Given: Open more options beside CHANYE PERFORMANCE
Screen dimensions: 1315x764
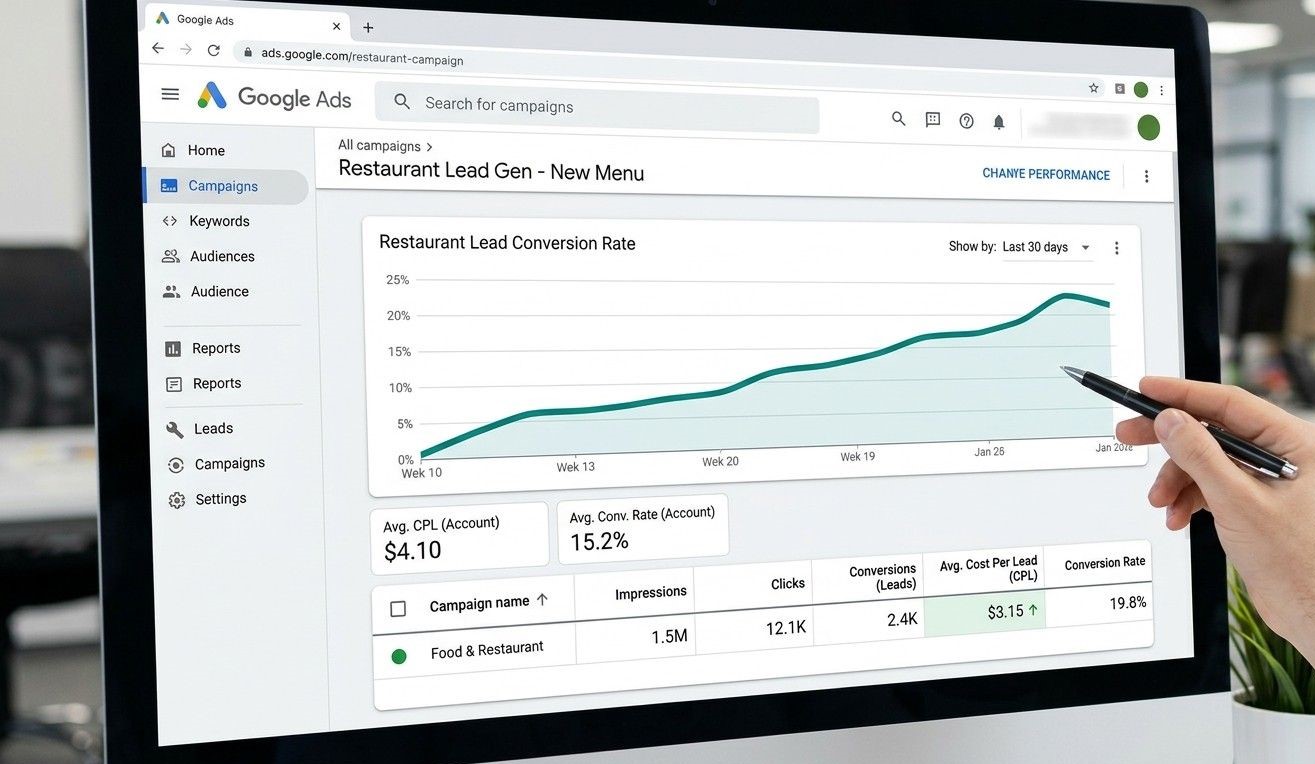Looking at the screenshot, I should point(1146,176).
